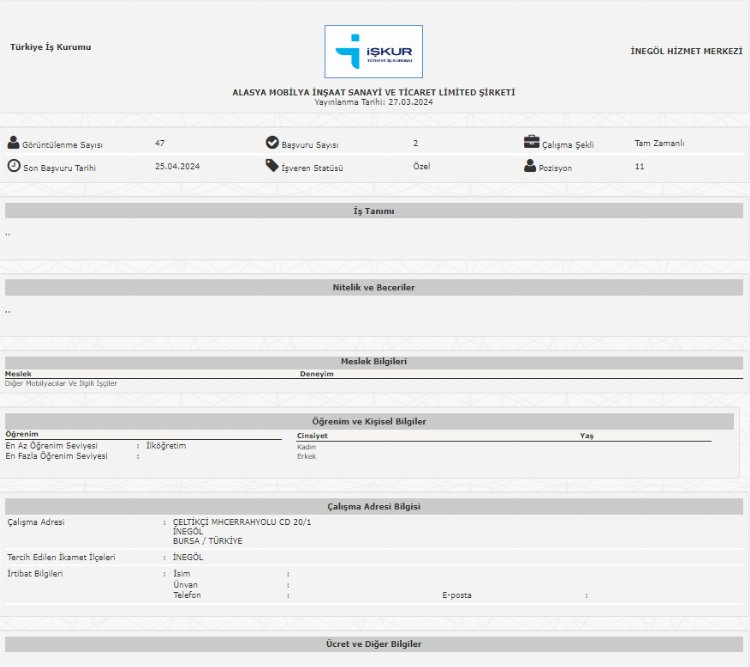Click the Meslek Bilgileri header bar
This screenshot has width=750, height=667.
pos(374,362)
